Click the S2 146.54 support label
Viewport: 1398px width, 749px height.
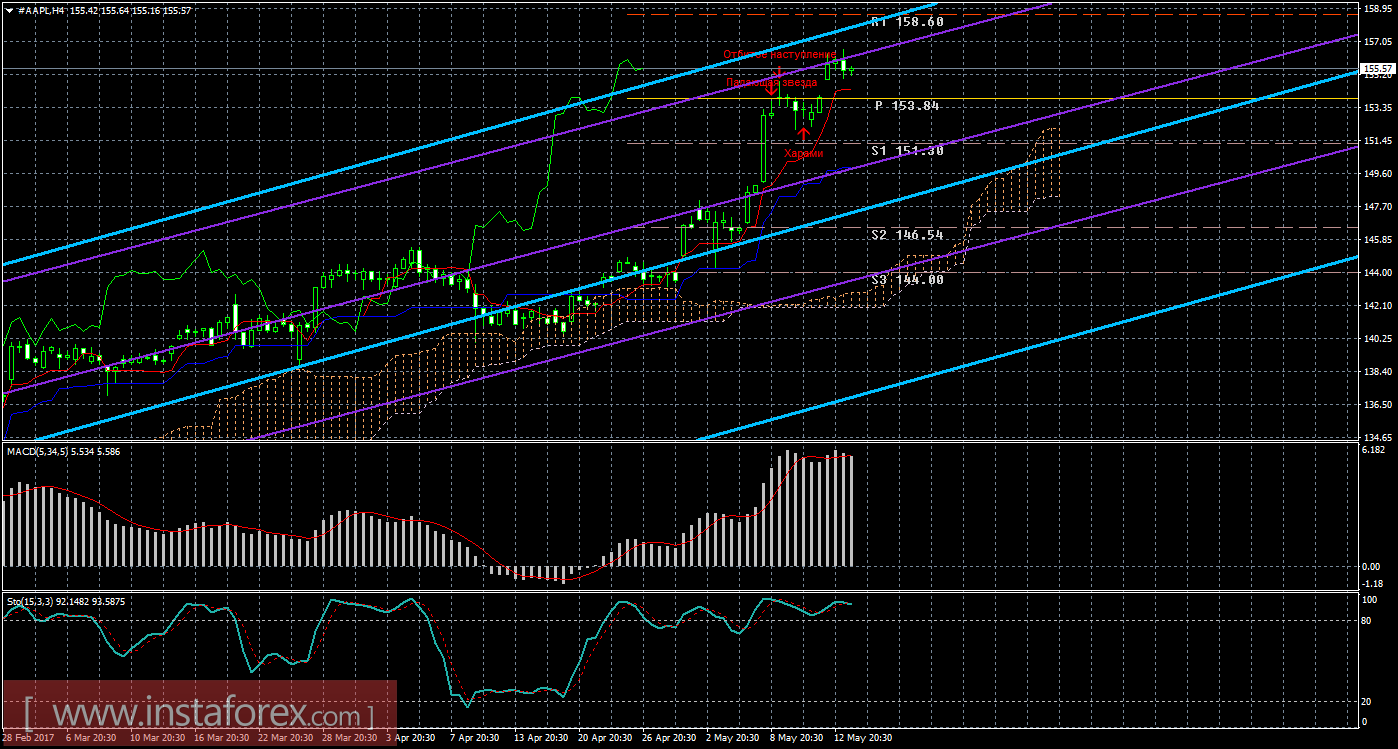coord(907,234)
